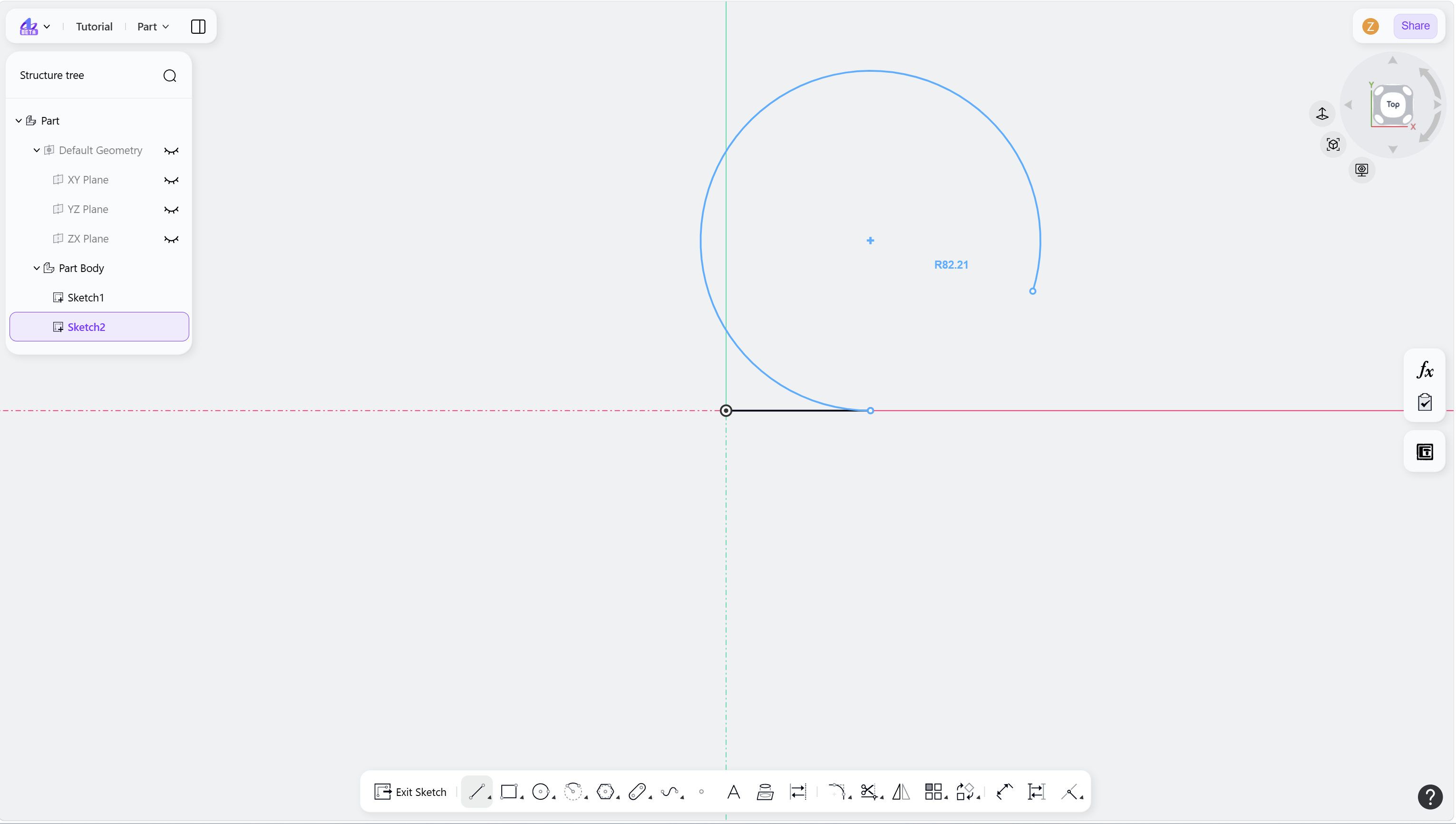1456x824 pixels.
Task: Select the Circle sketch tool
Action: click(540, 791)
